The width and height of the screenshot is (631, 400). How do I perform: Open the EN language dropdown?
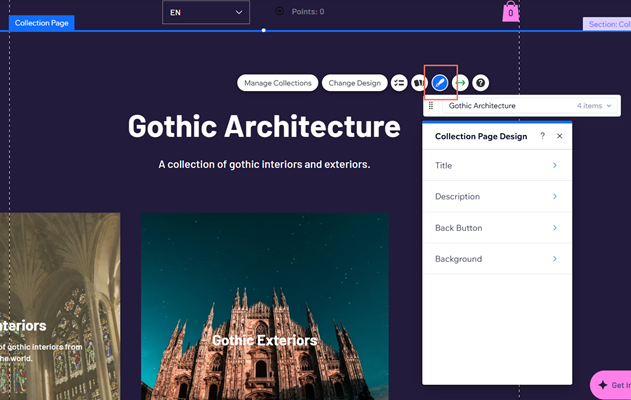tap(205, 12)
